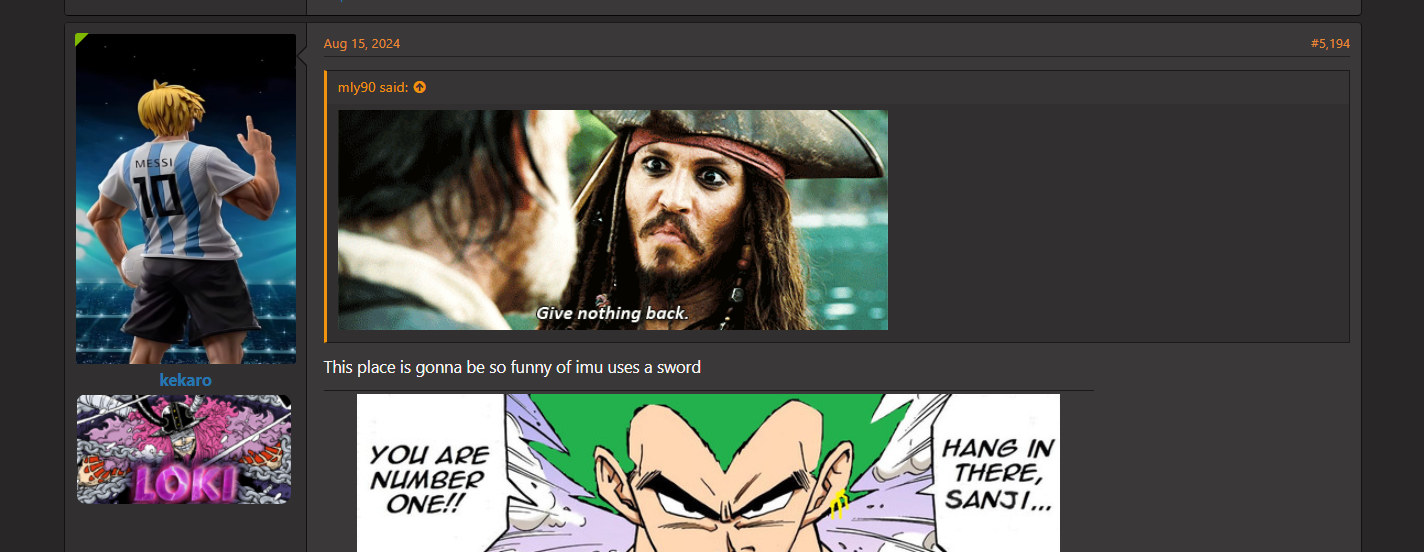Open the post date Aug 15, 2024 link

[361, 44]
